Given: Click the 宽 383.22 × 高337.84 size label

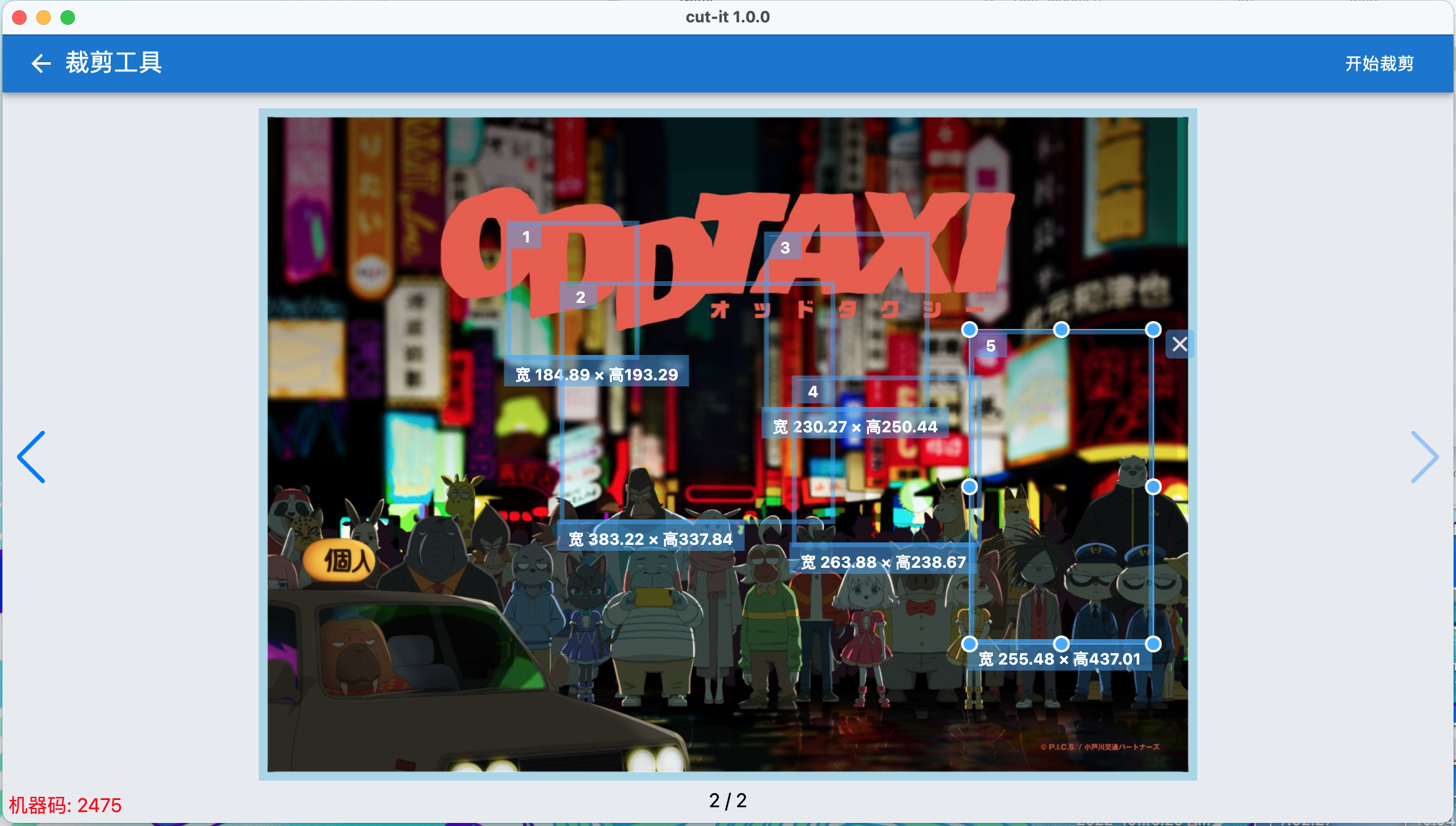Looking at the screenshot, I should tap(651, 539).
